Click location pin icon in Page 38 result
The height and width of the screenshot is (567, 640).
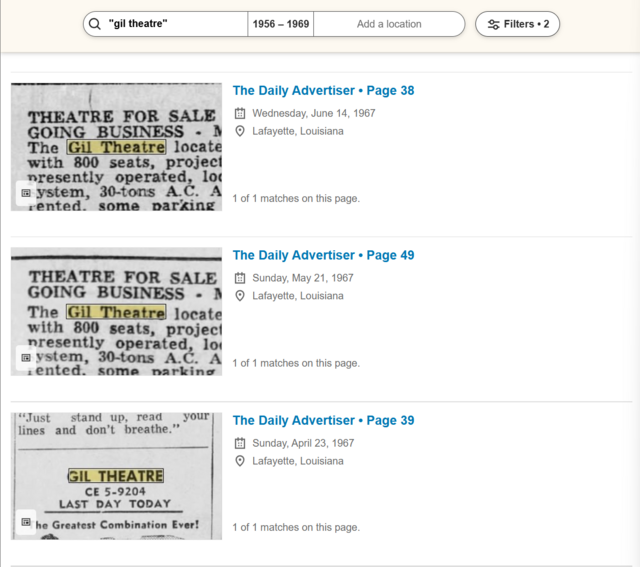240,131
